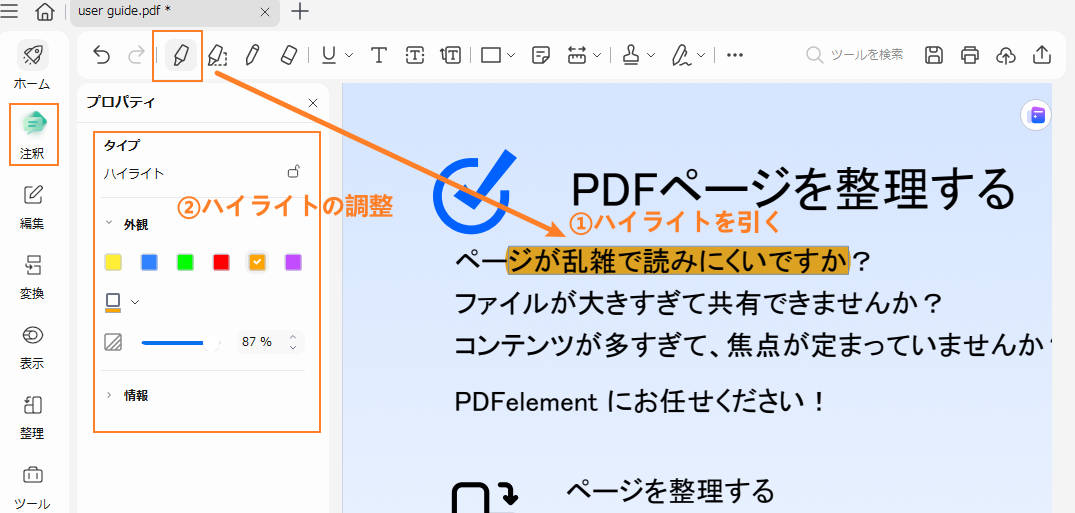The width and height of the screenshot is (1075, 513).
Task: Decrease opacity with the down stepper
Action: click(x=293, y=347)
